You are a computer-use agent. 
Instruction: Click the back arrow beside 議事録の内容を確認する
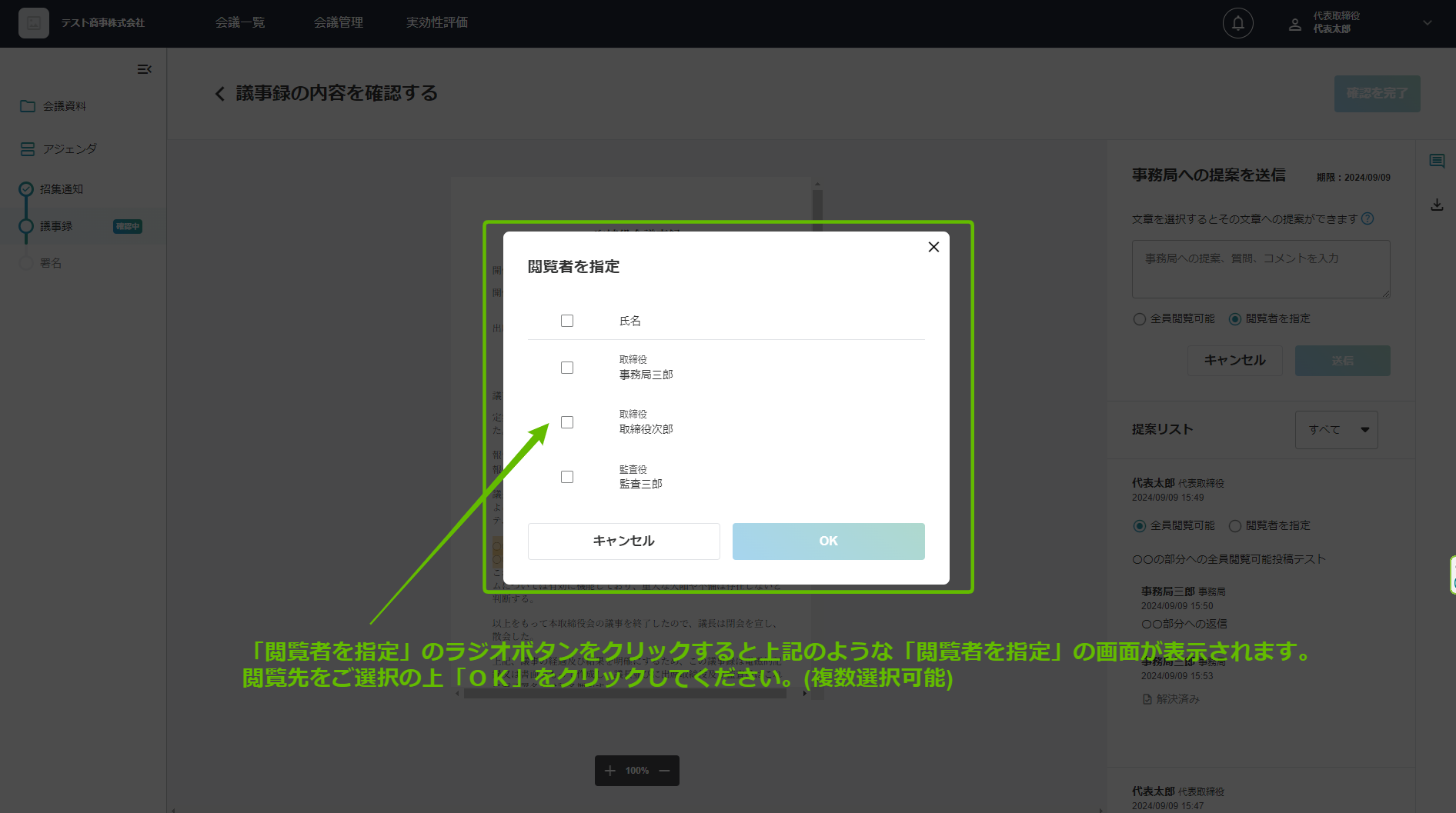click(x=220, y=94)
